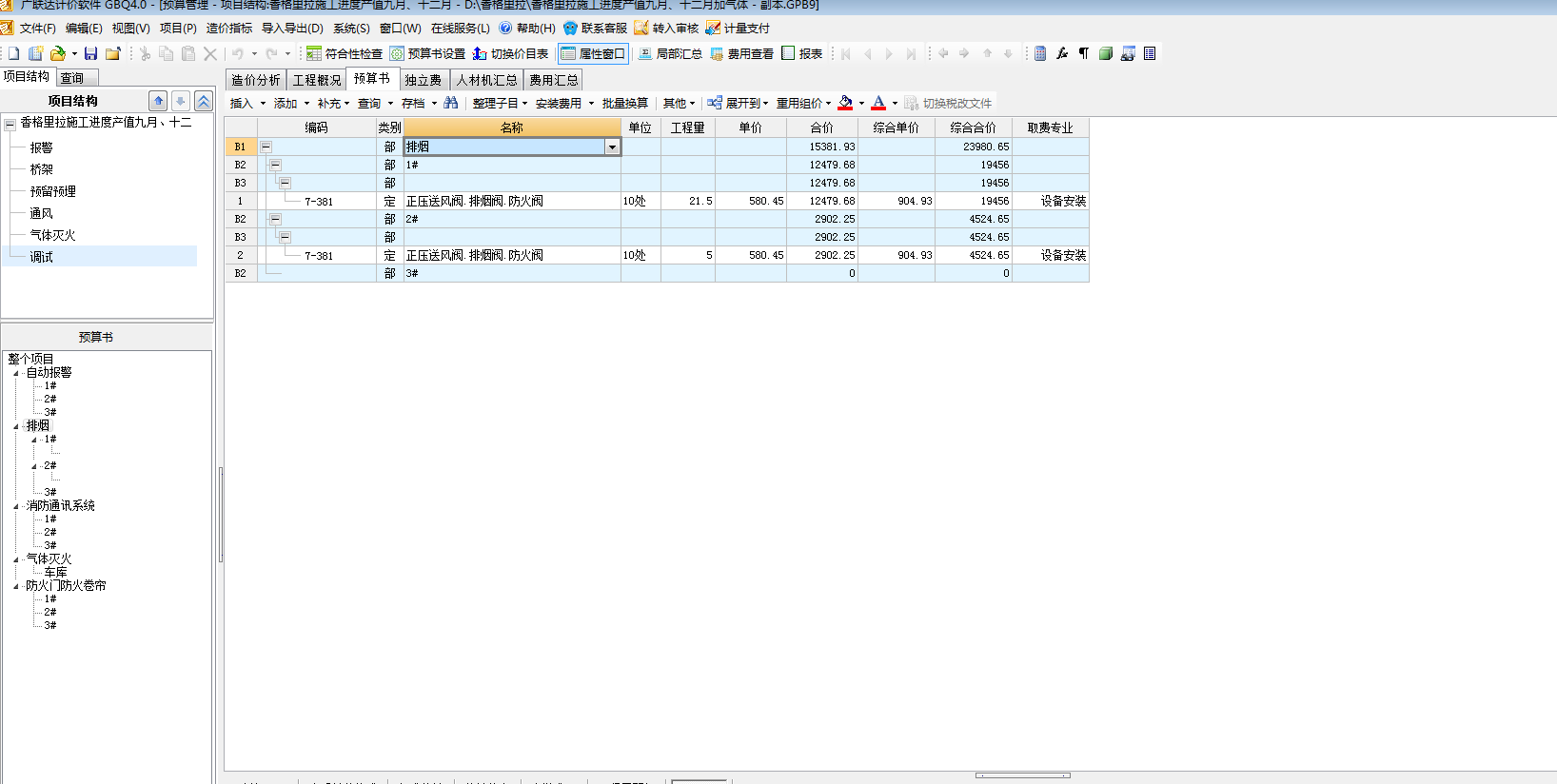
Task: Select 桥架 in project structure tree
Action: tap(41, 169)
